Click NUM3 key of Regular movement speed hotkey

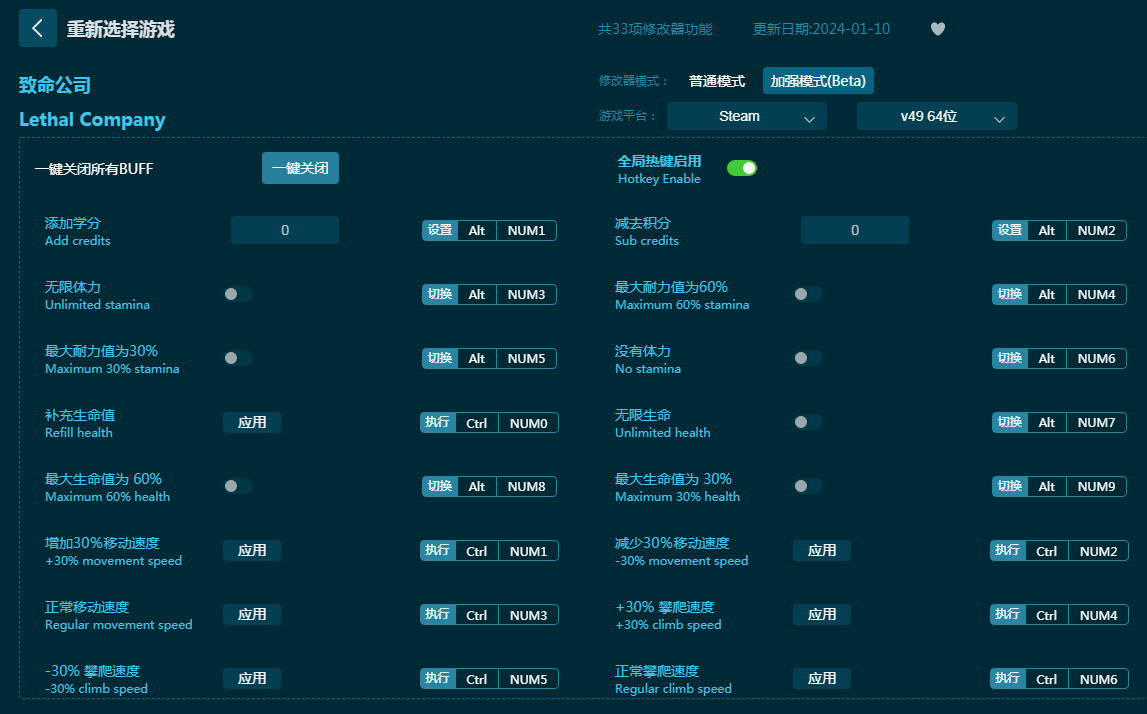pyautogui.click(x=528, y=615)
